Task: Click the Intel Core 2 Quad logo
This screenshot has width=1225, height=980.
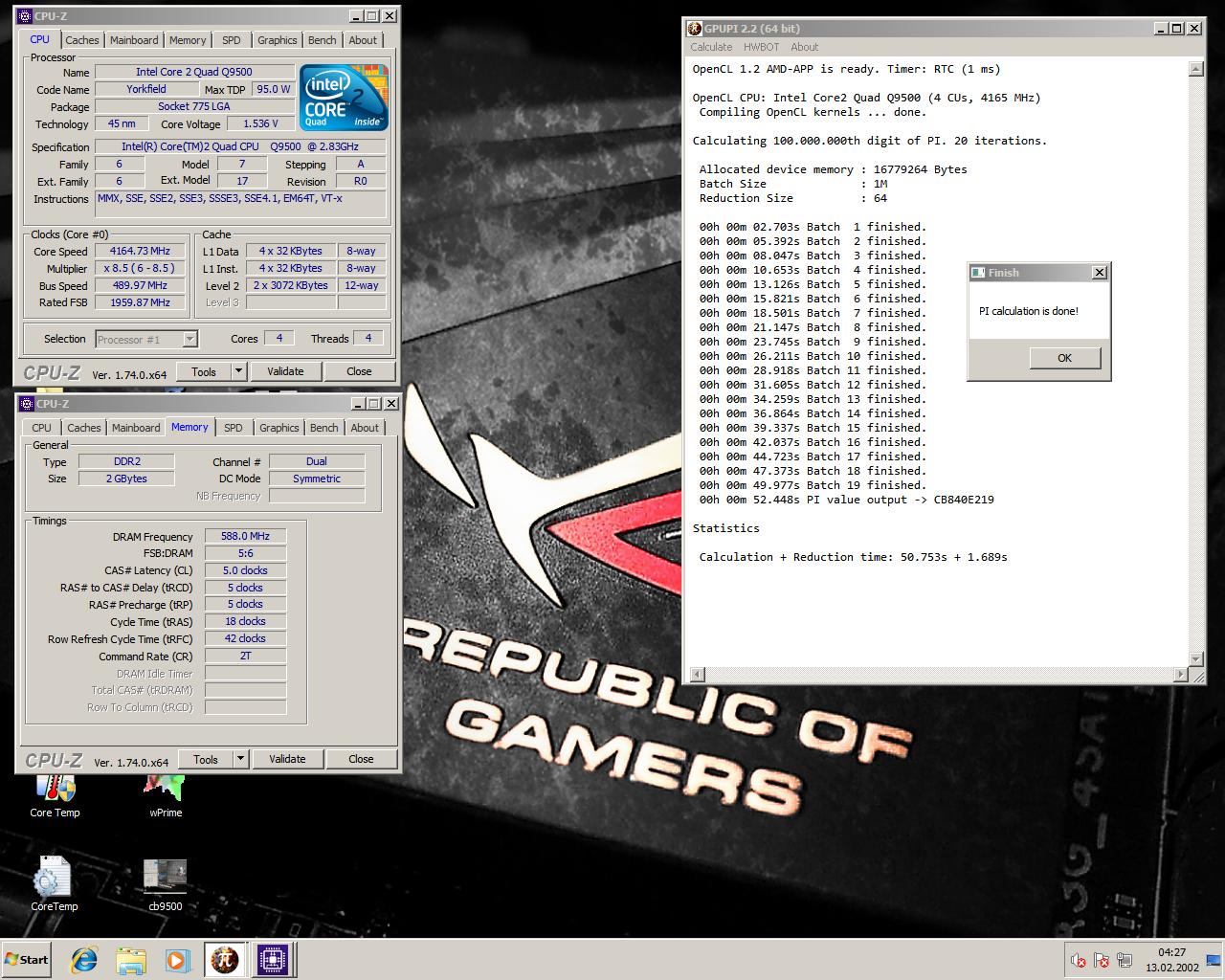Action: [x=344, y=97]
